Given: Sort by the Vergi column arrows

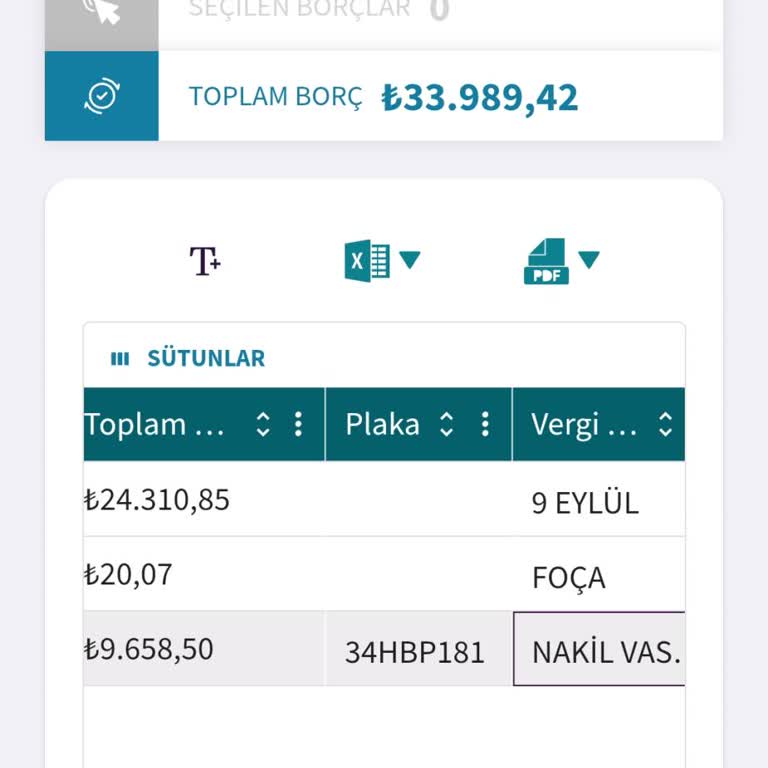Looking at the screenshot, I should click(666, 425).
